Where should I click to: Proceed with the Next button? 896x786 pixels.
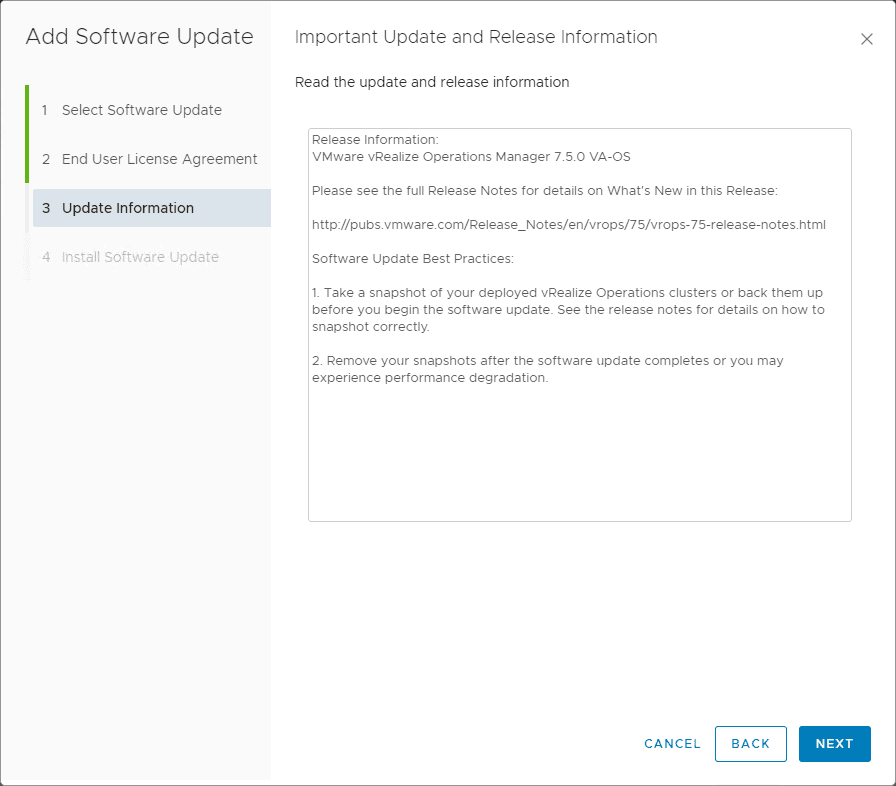point(834,744)
